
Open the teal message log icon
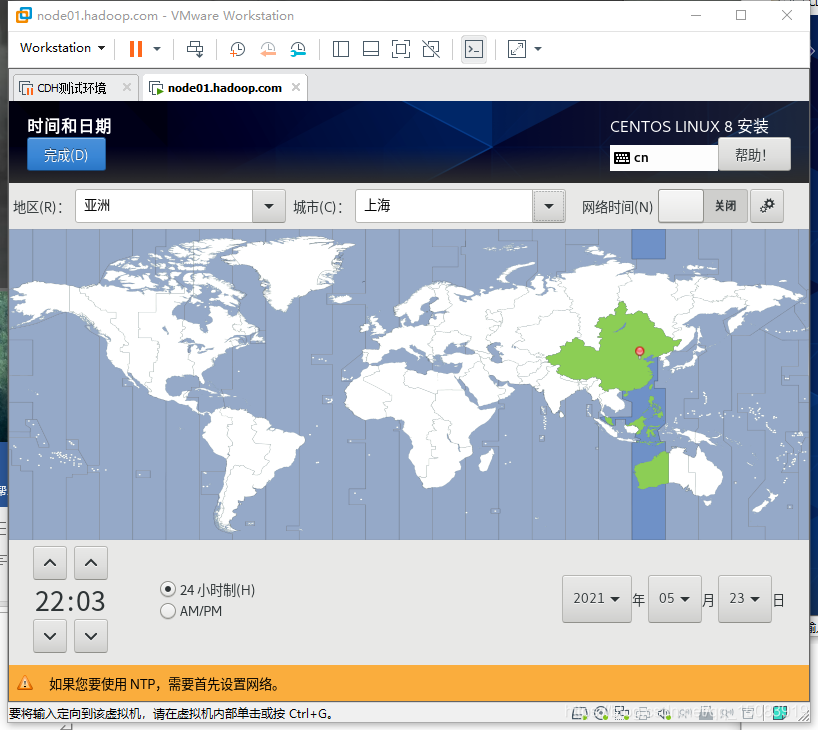click(780, 712)
